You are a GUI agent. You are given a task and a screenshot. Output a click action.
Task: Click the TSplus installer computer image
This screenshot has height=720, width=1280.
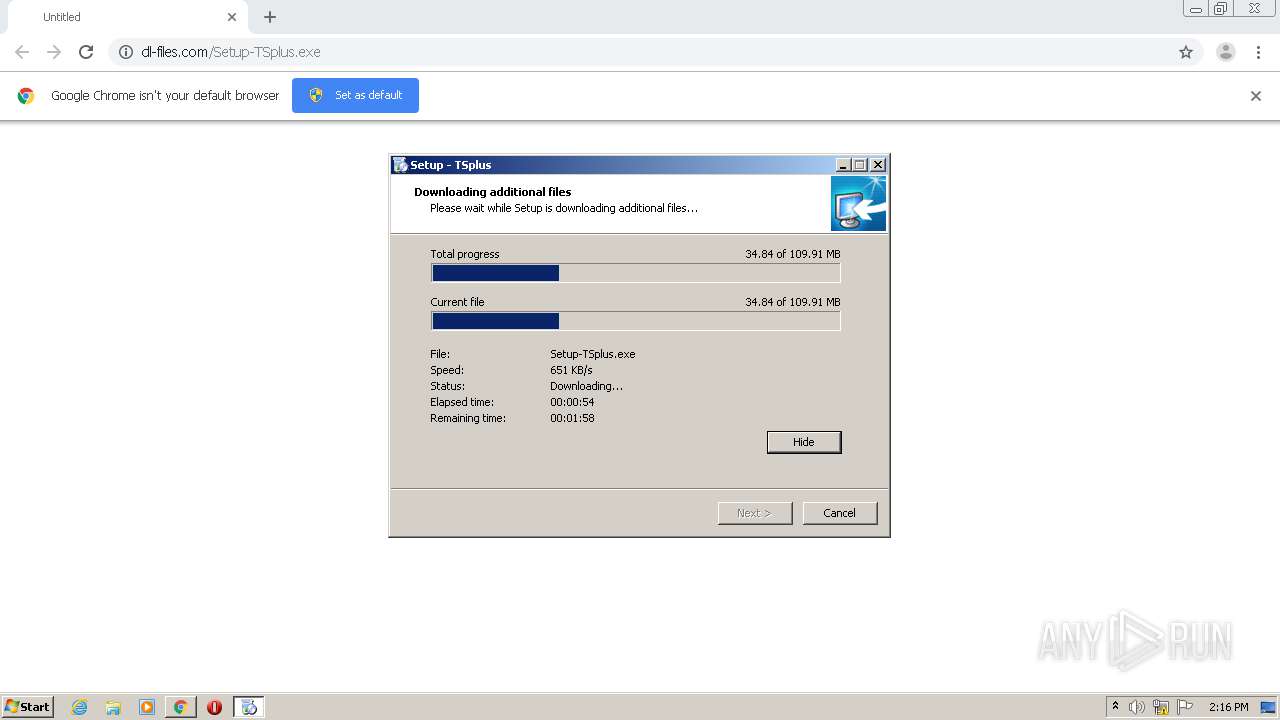[858, 204]
